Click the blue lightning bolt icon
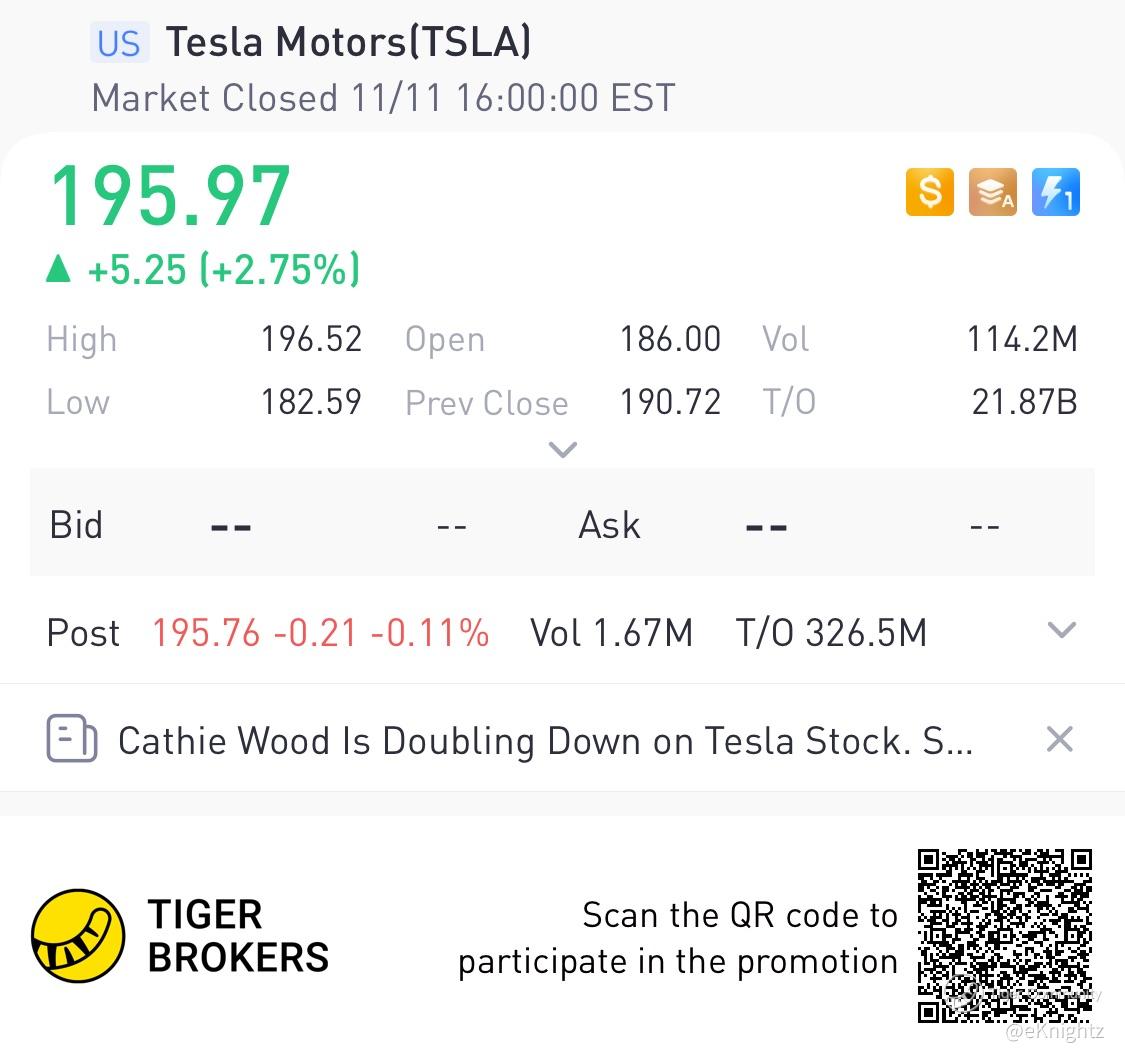This screenshot has height=1056, width=1125. point(1056,192)
